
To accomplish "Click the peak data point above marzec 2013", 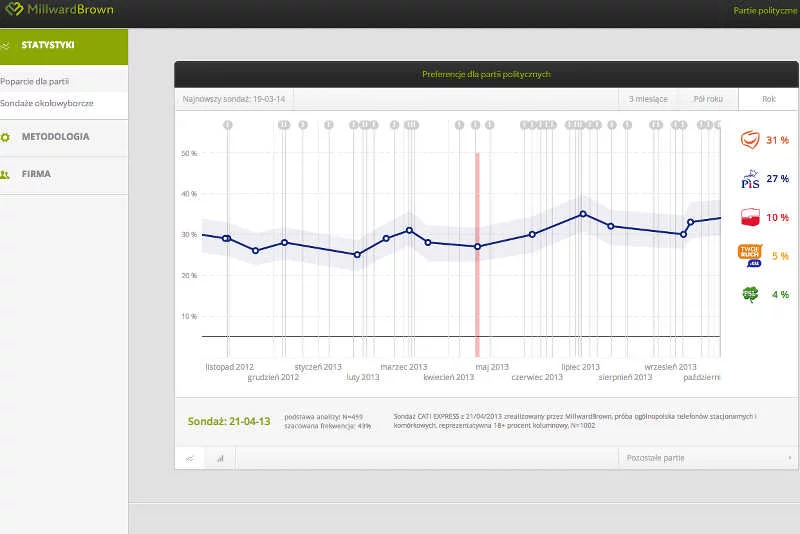I will (409, 231).
